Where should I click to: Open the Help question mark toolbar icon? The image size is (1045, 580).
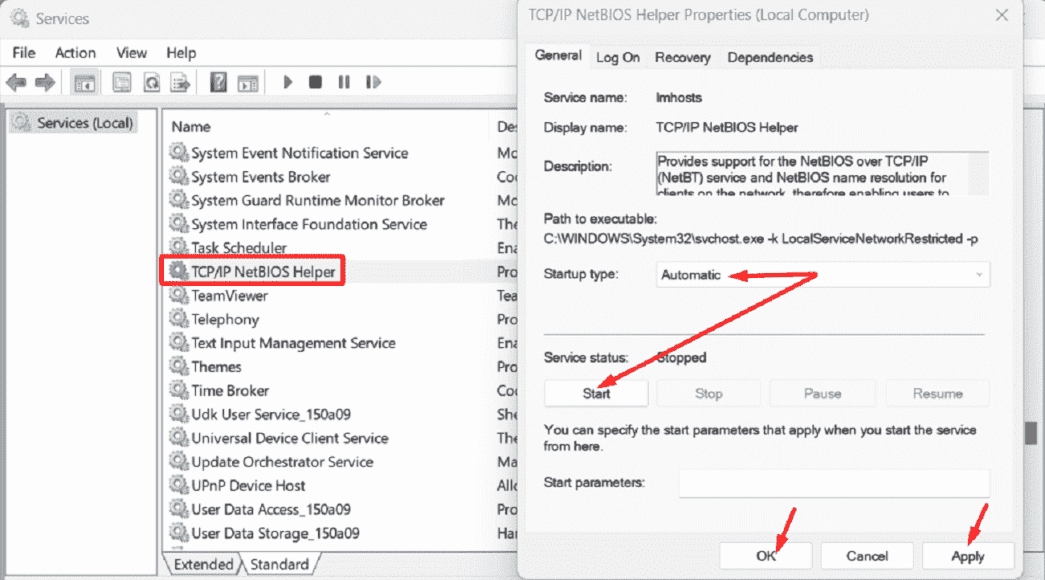click(x=218, y=83)
